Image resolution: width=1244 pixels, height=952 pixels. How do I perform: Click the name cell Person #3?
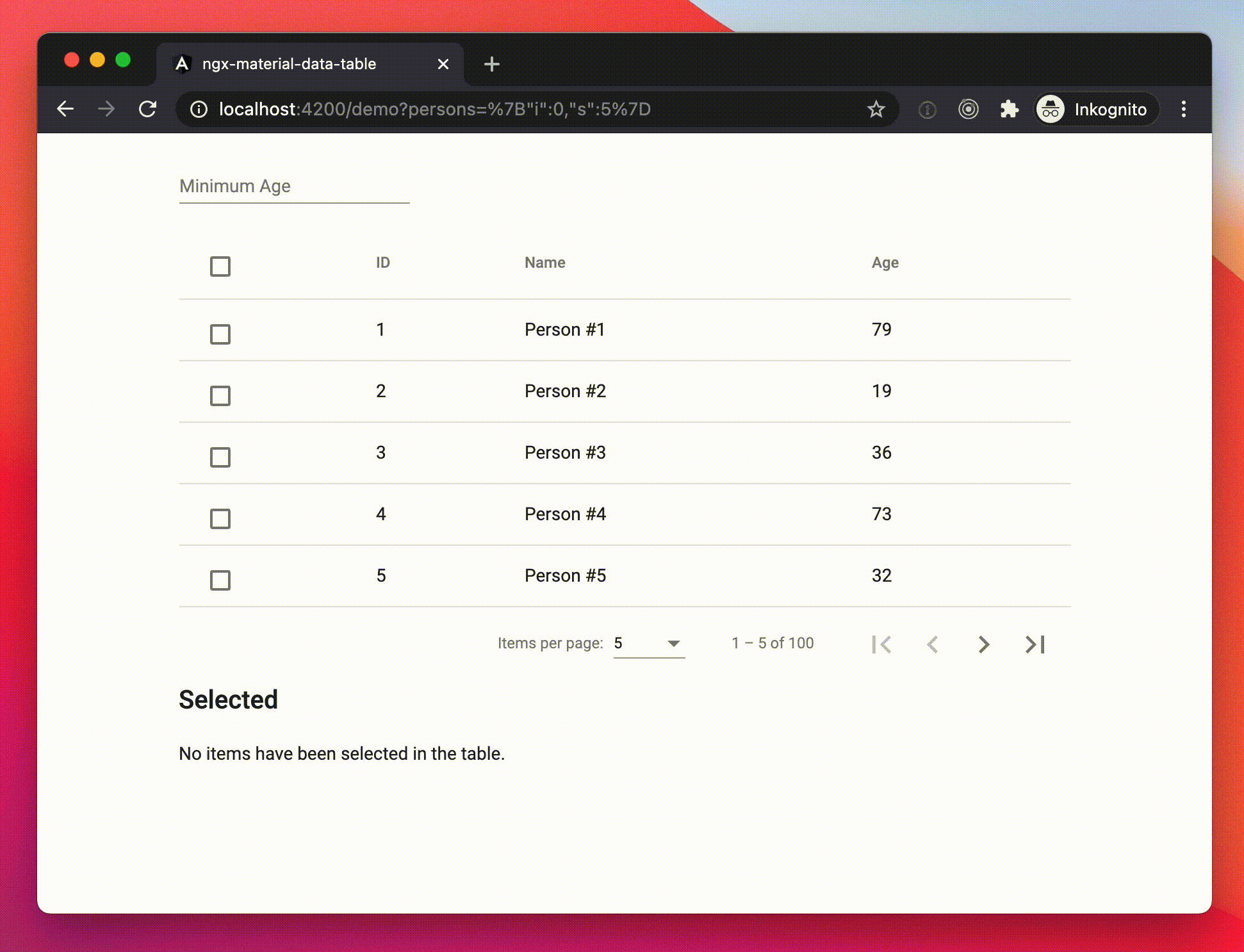pyautogui.click(x=565, y=452)
